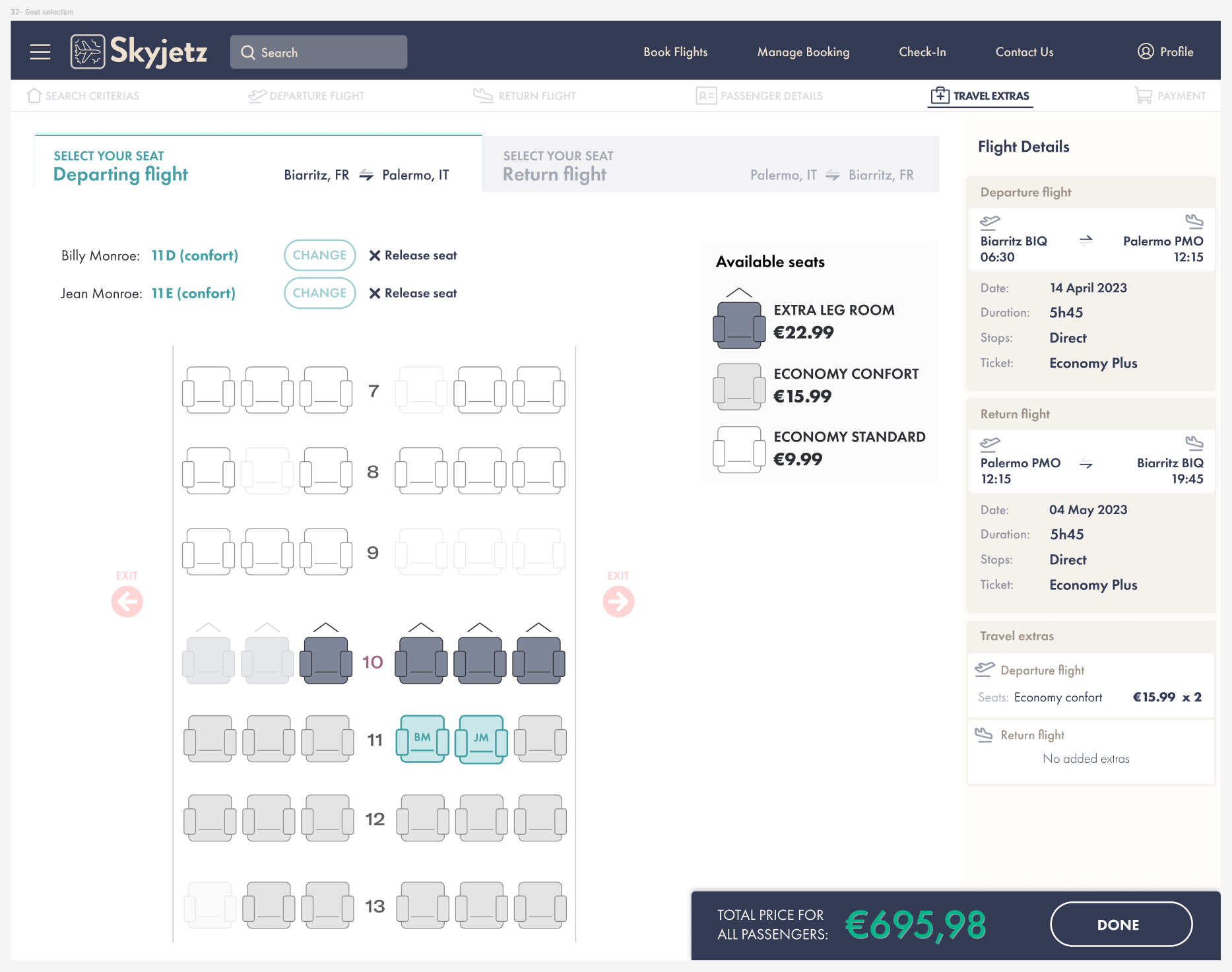Go to Search Criterias step

pos(83,96)
